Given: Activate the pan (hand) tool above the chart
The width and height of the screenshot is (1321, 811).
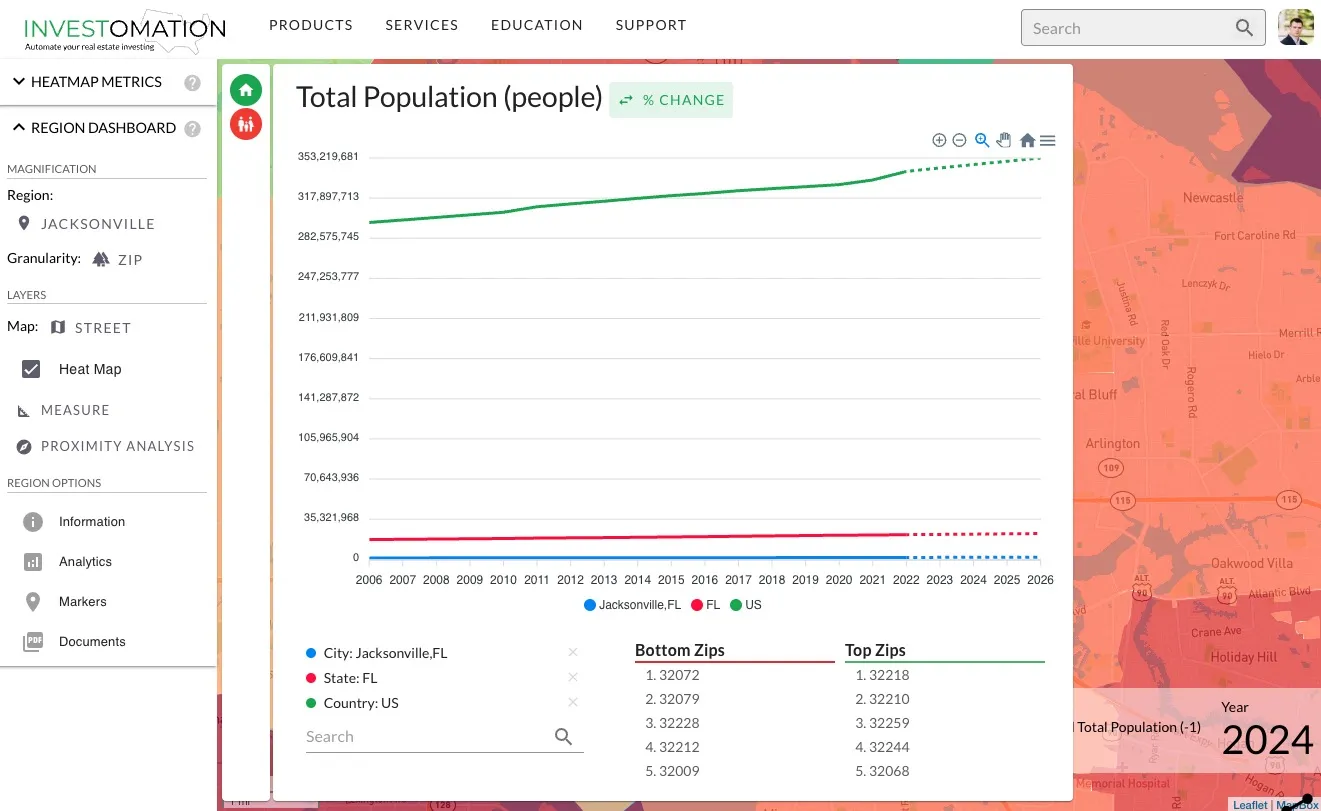Looking at the screenshot, I should tap(1004, 140).
